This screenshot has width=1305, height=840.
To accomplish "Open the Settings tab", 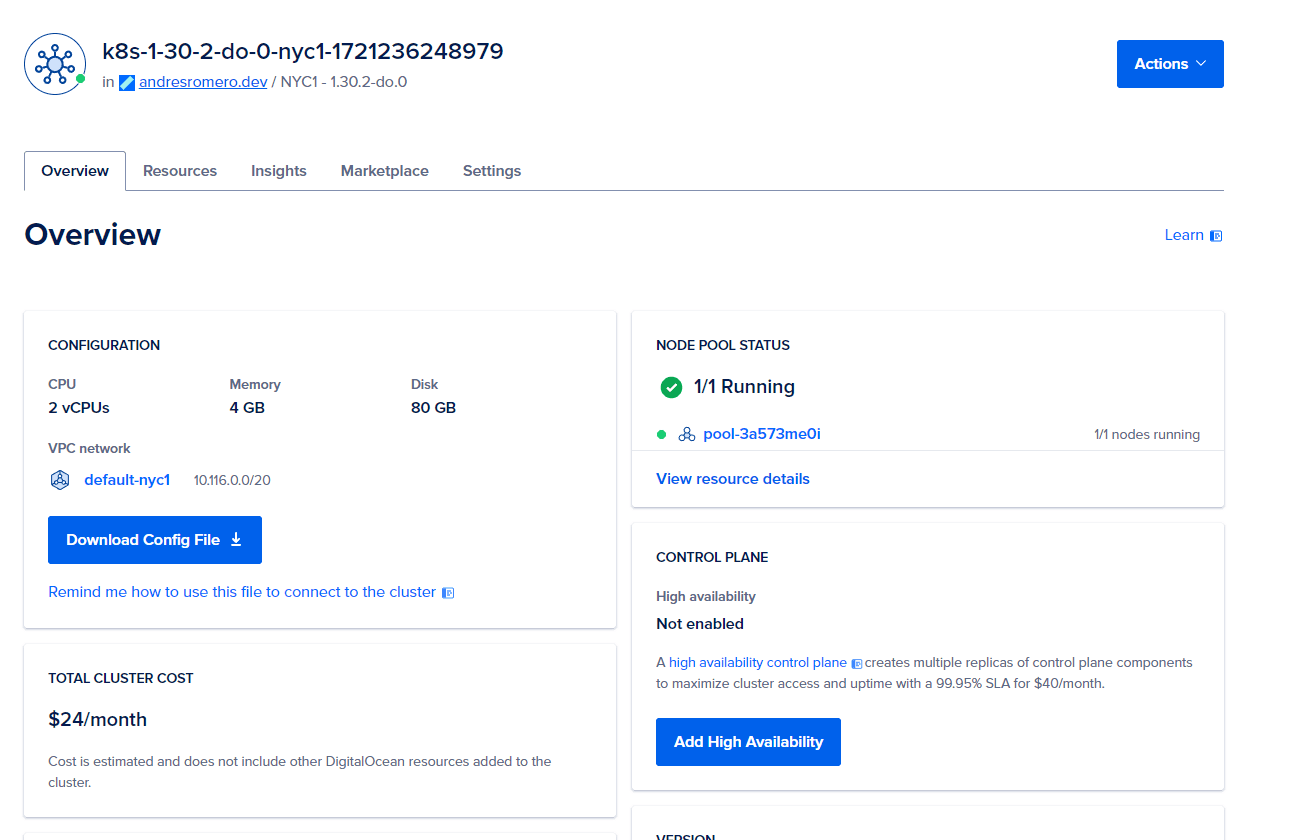I will (492, 171).
